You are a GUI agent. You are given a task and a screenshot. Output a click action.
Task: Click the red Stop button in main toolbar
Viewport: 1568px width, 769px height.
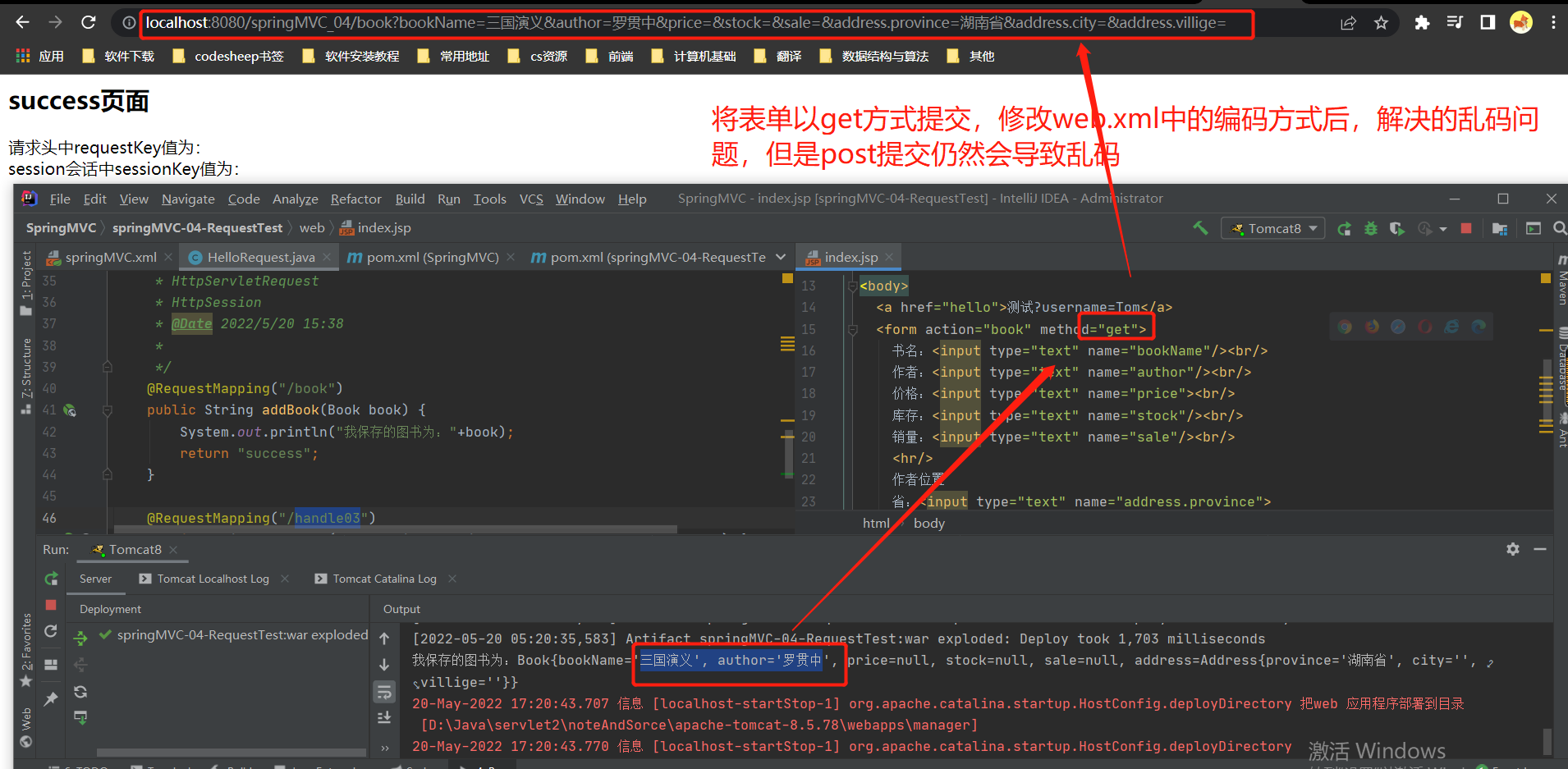(x=1466, y=228)
